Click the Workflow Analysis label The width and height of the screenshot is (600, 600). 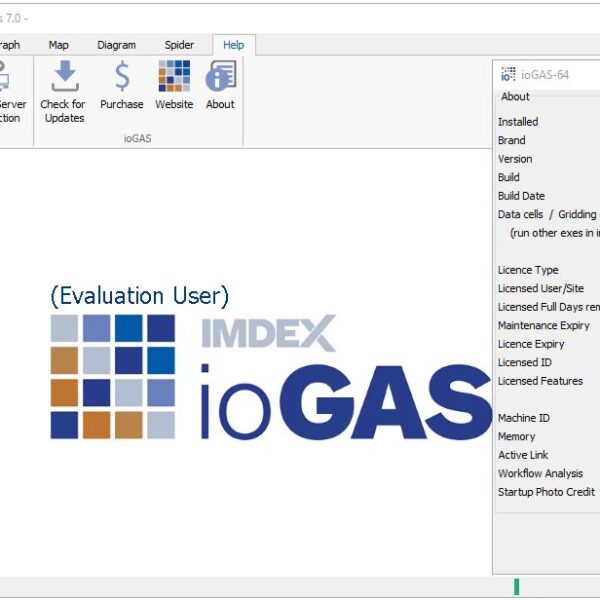coord(540,474)
